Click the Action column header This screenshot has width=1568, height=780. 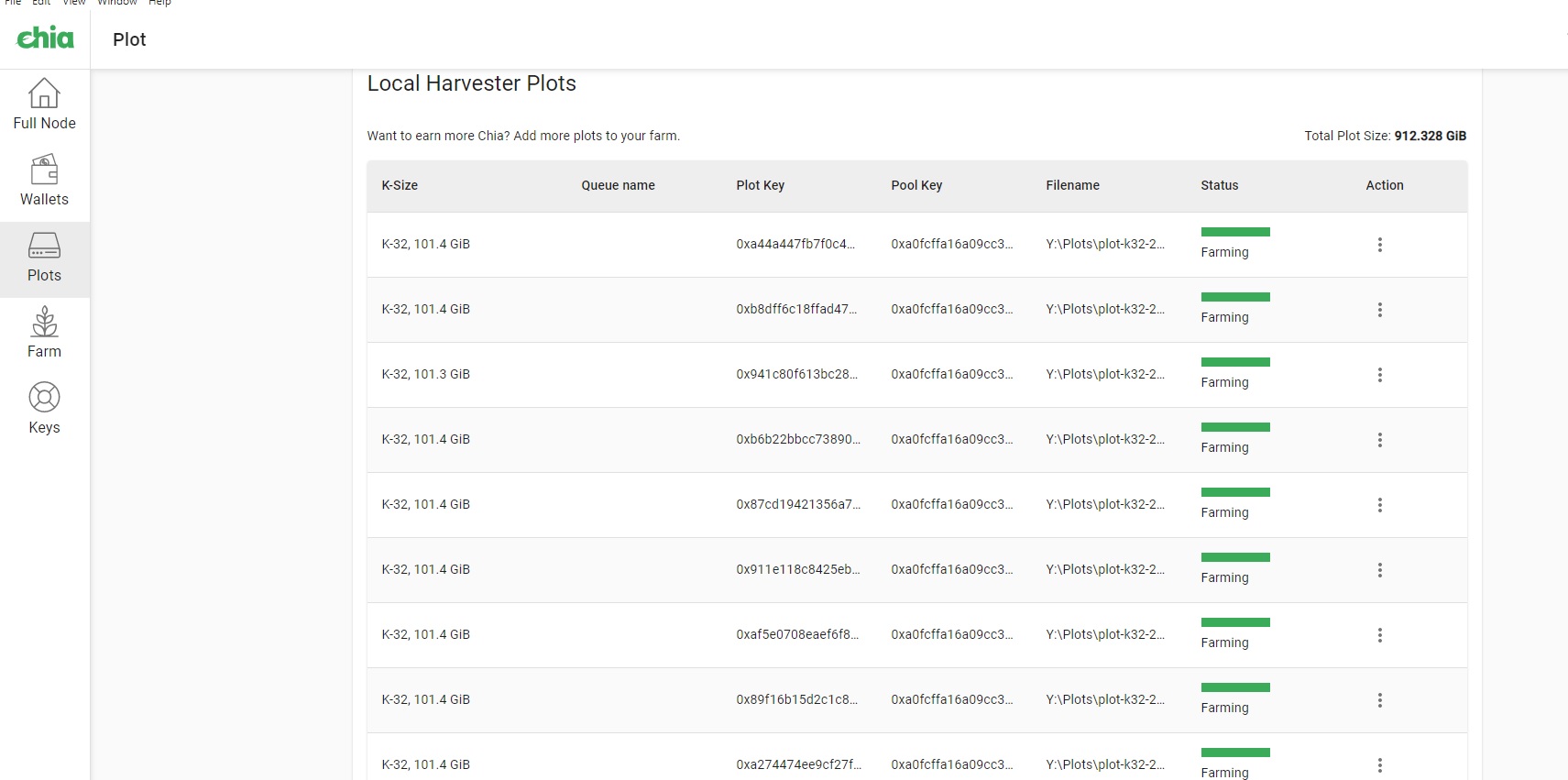[x=1384, y=185]
